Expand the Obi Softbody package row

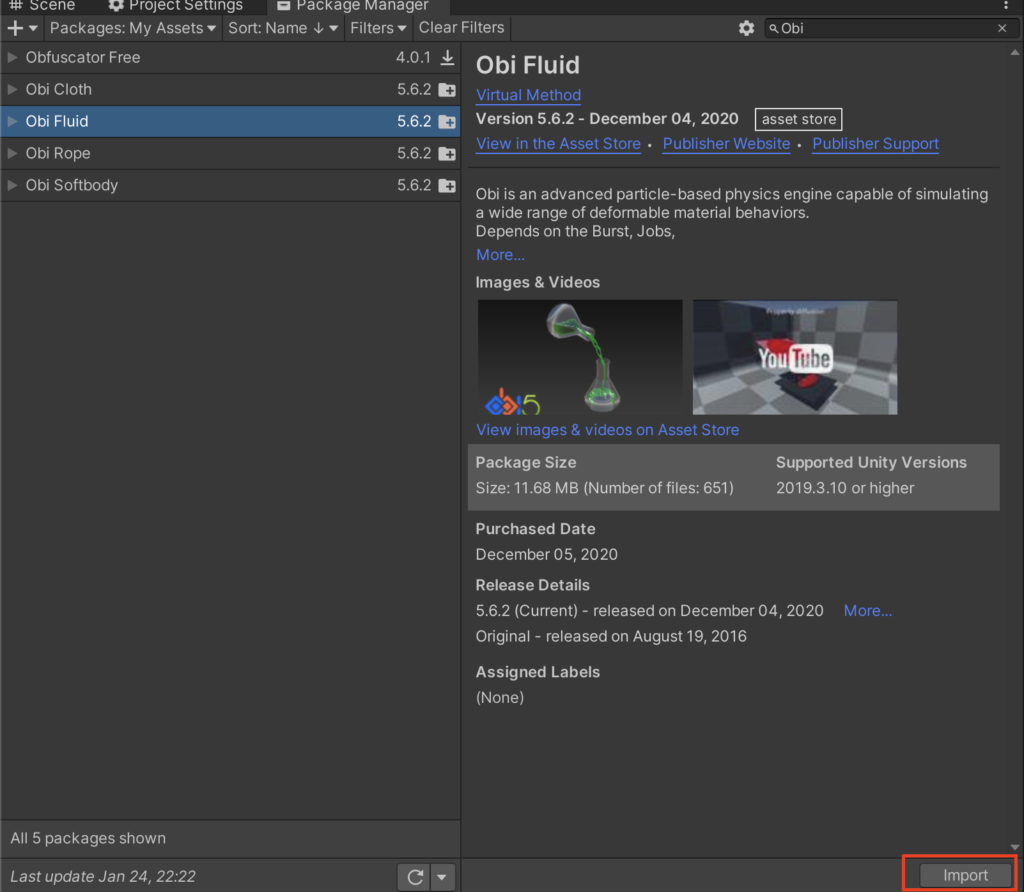pyautogui.click(x=12, y=185)
